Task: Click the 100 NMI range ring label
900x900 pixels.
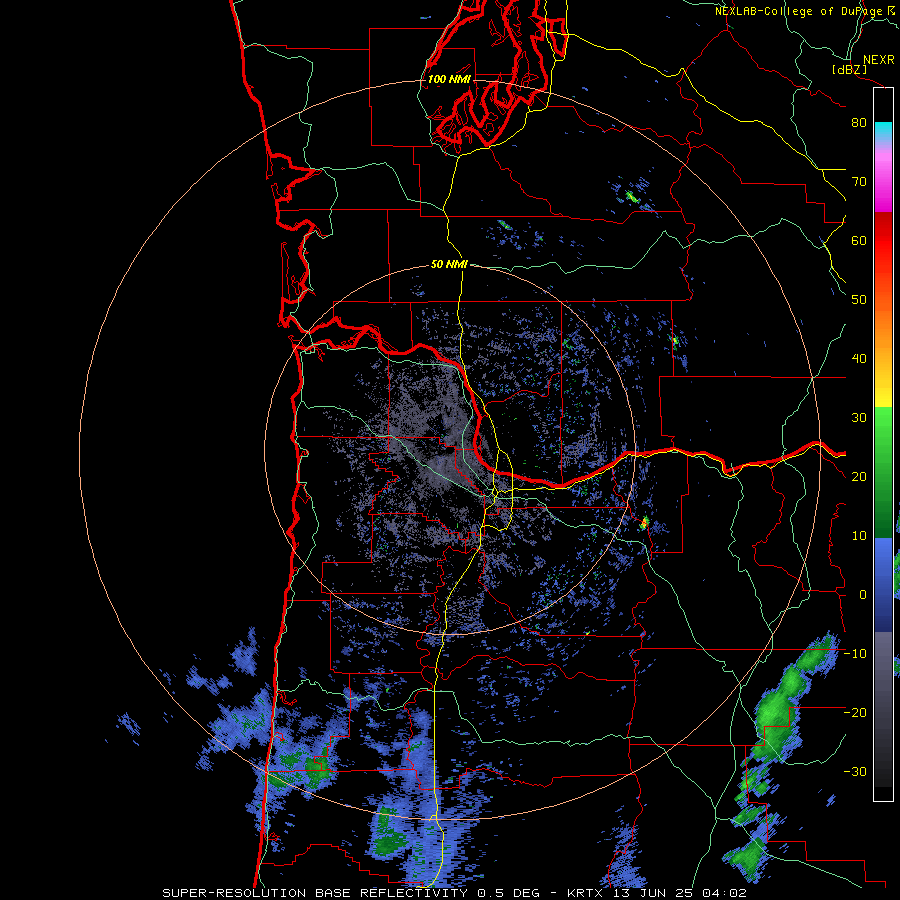Action: pyautogui.click(x=449, y=79)
